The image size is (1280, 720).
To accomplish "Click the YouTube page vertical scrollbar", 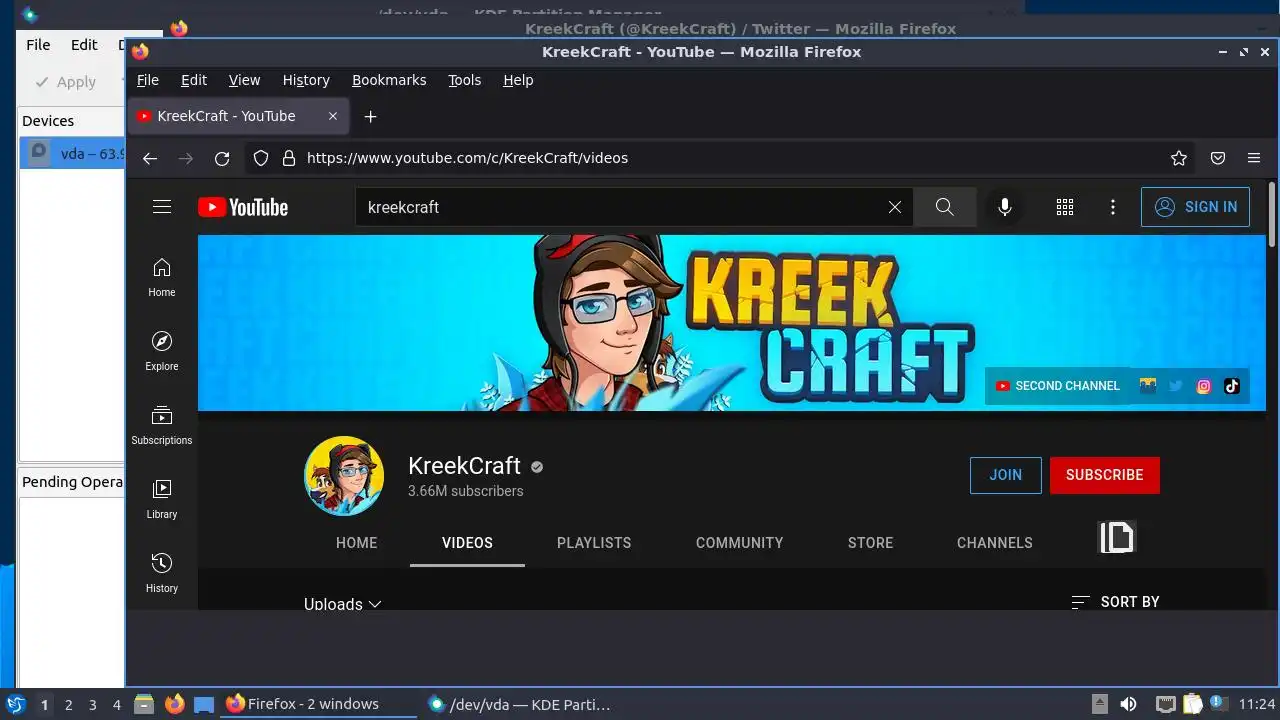I will click(x=1272, y=213).
